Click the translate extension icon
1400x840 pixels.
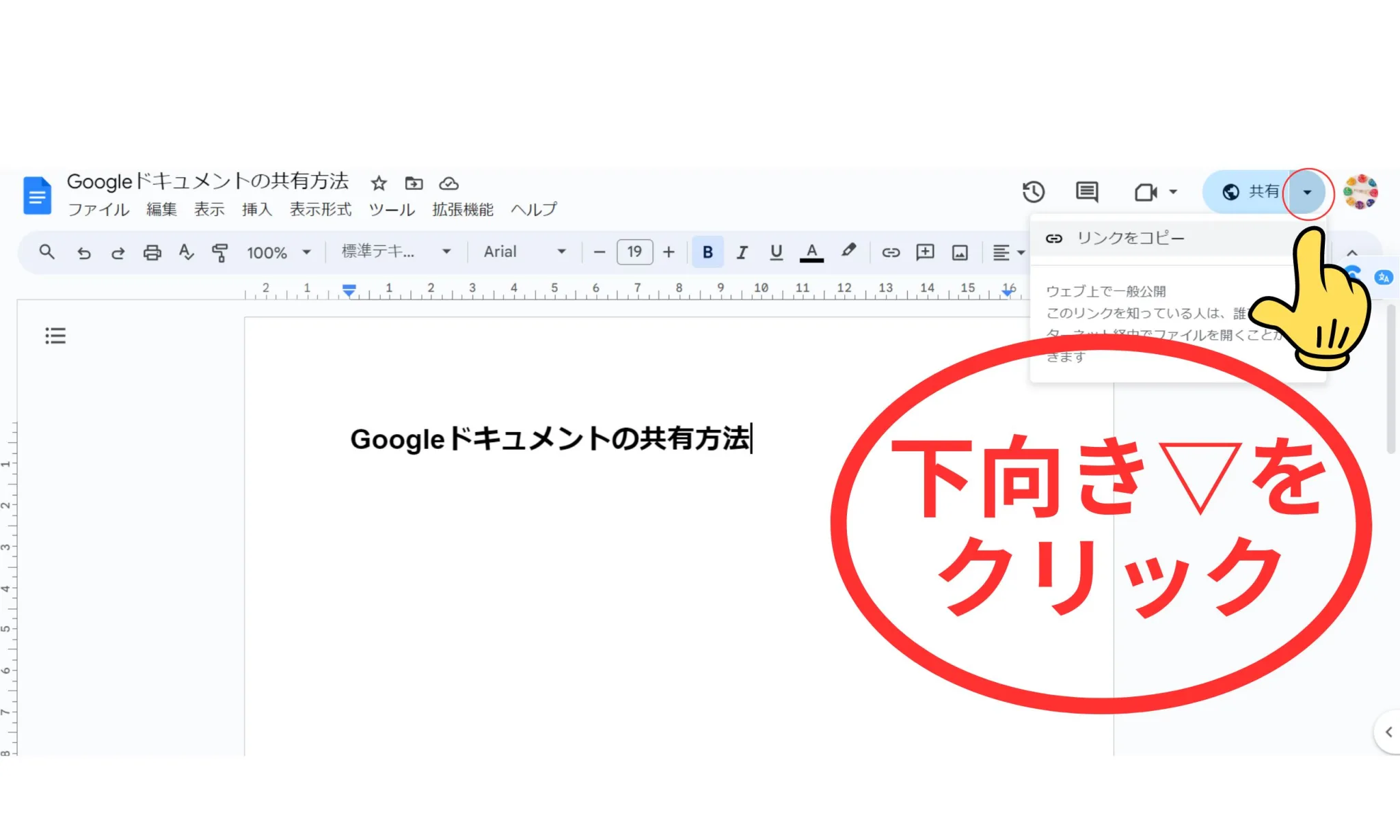click(x=1384, y=277)
